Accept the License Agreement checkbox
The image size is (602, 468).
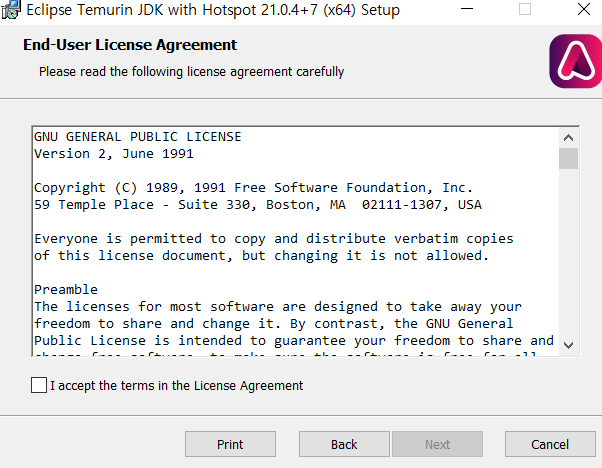pyautogui.click(x=39, y=385)
